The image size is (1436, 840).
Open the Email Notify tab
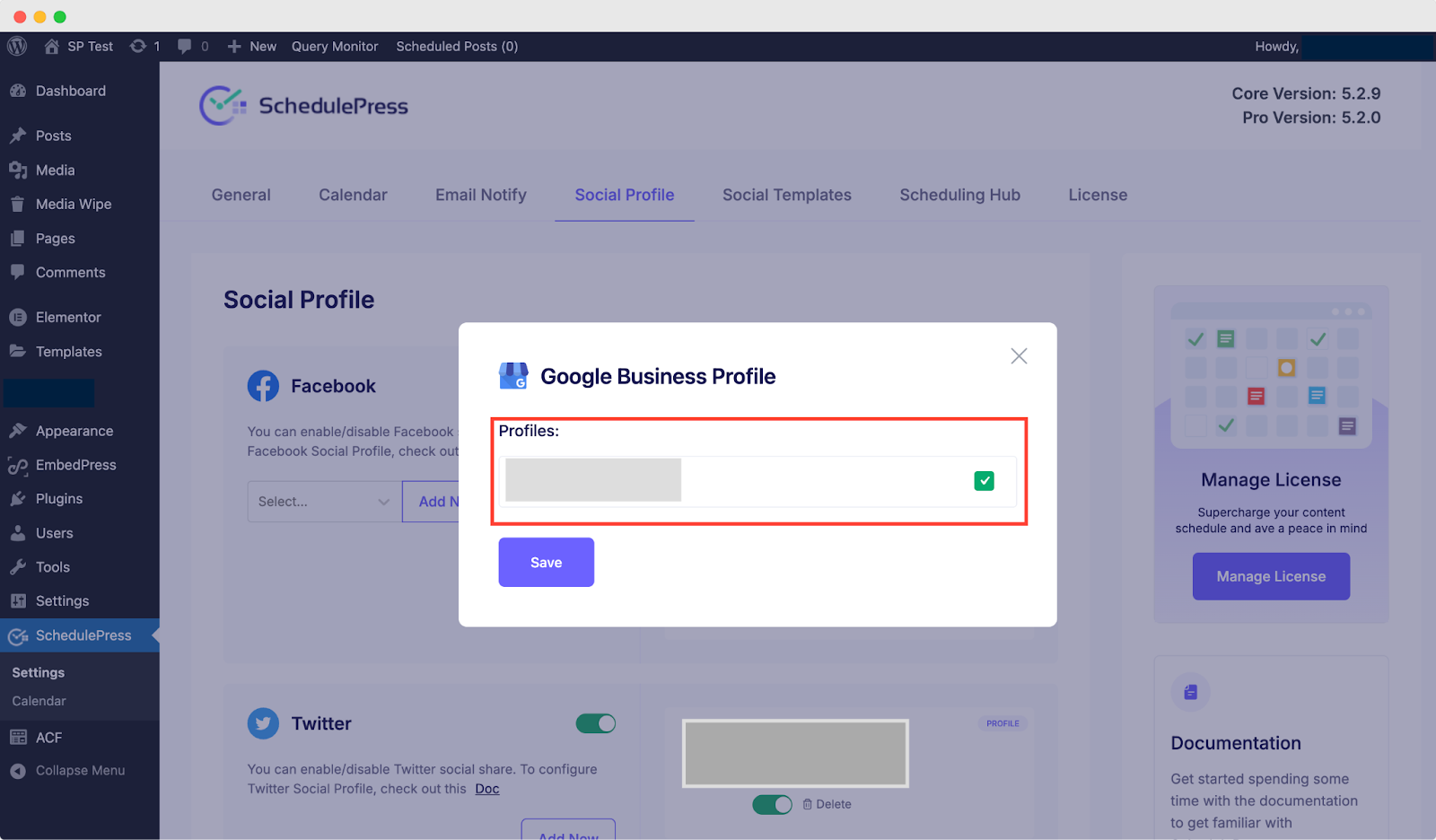481,195
